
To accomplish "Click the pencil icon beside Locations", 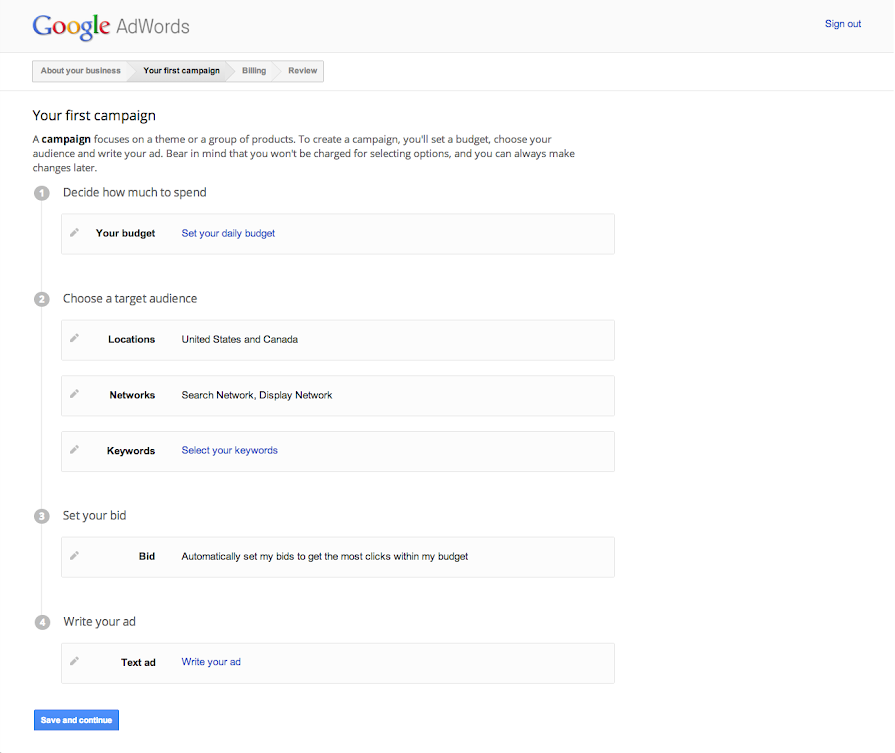I will click(x=74, y=338).
